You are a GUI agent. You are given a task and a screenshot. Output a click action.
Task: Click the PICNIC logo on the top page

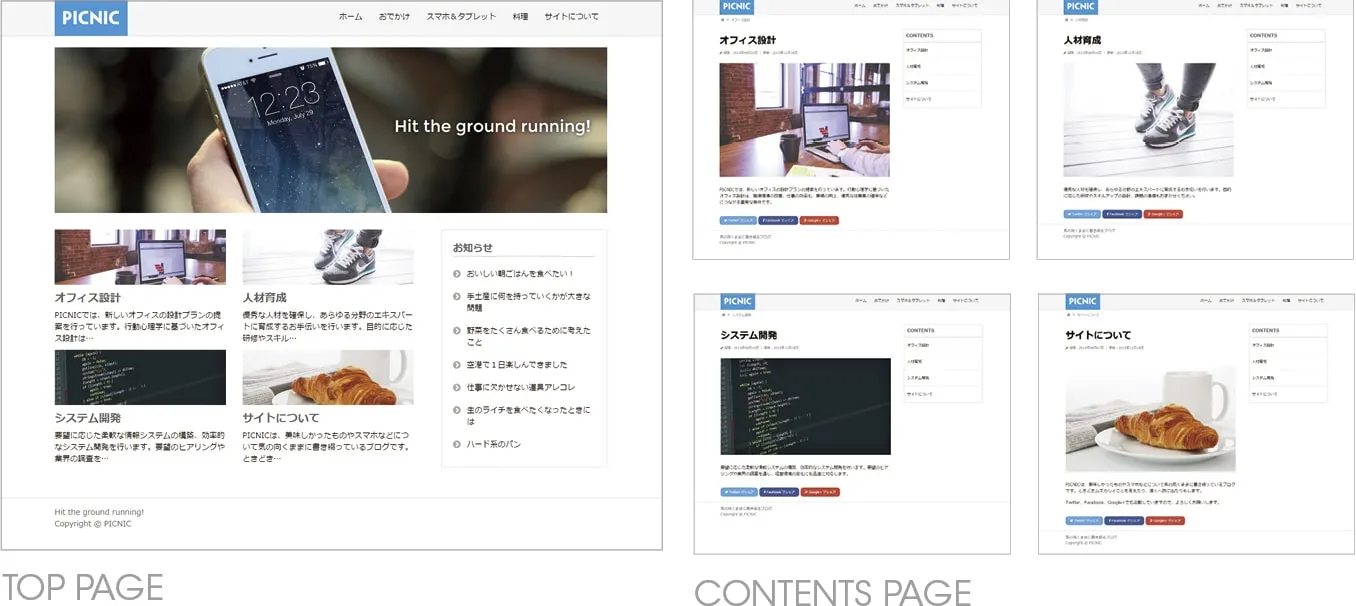click(91, 18)
